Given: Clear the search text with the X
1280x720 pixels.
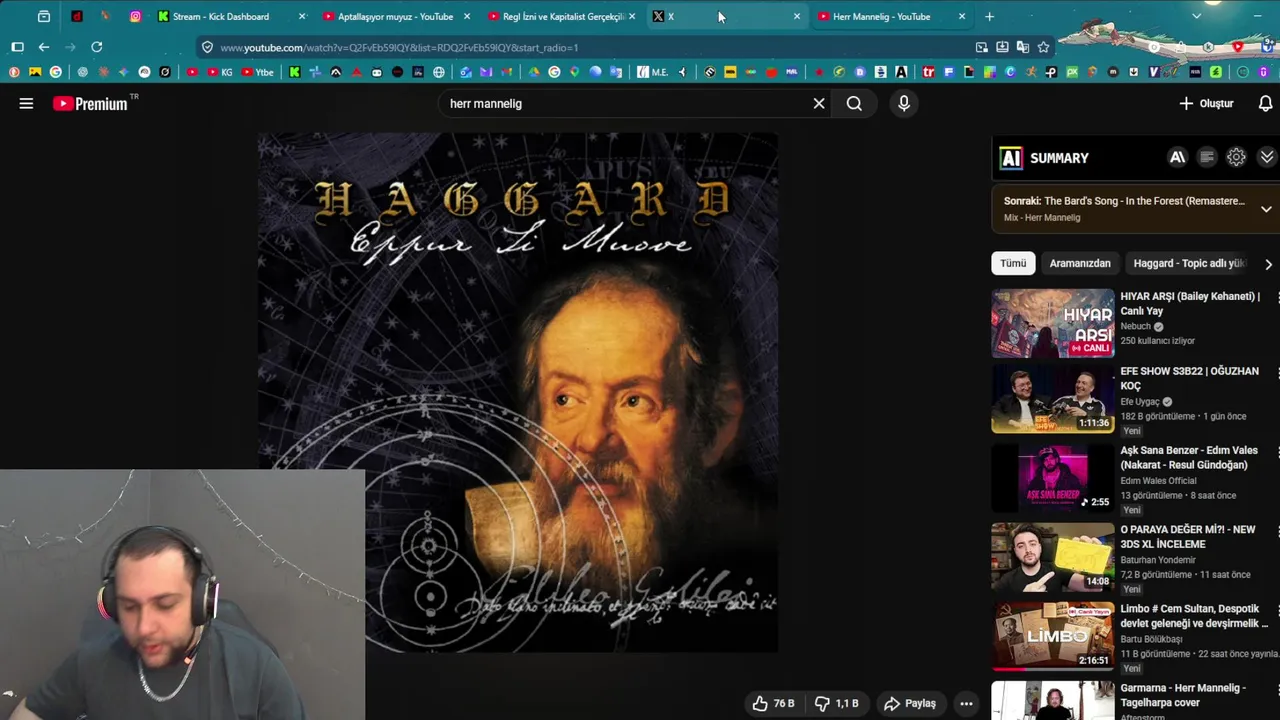Looking at the screenshot, I should point(819,103).
